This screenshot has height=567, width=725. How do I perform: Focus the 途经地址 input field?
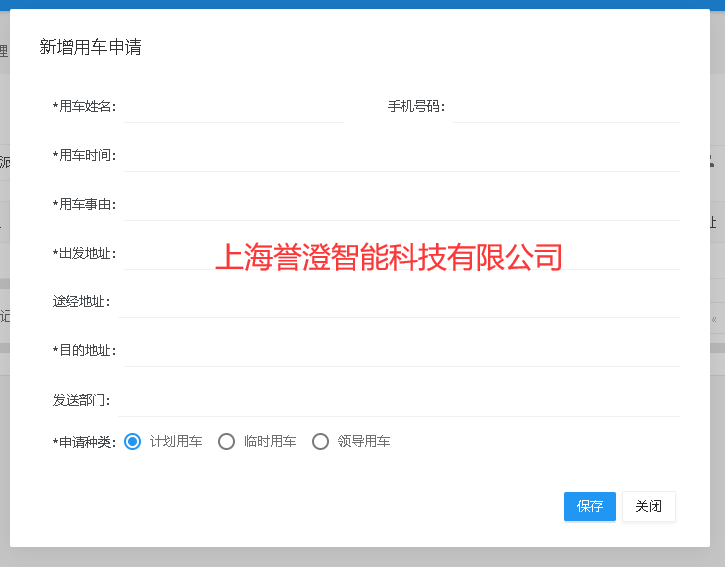tap(400, 302)
